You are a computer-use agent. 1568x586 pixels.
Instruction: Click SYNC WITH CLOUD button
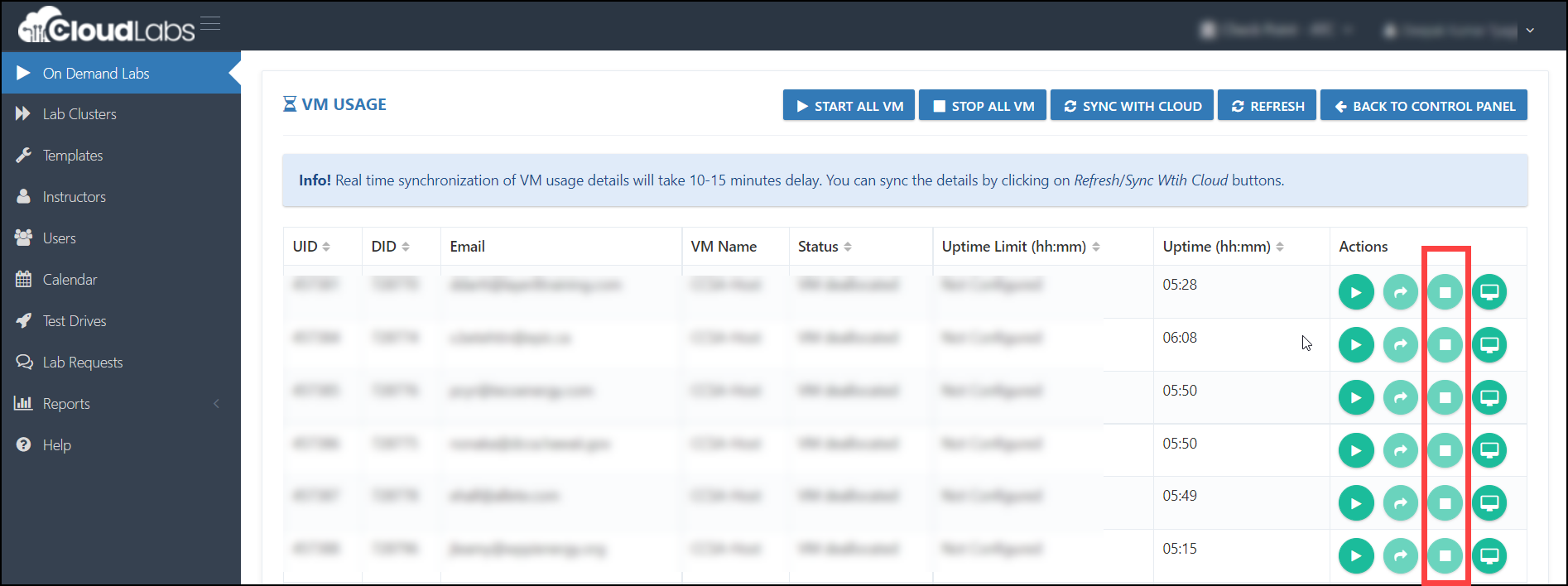pyautogui.click(x=1132, y=105)
